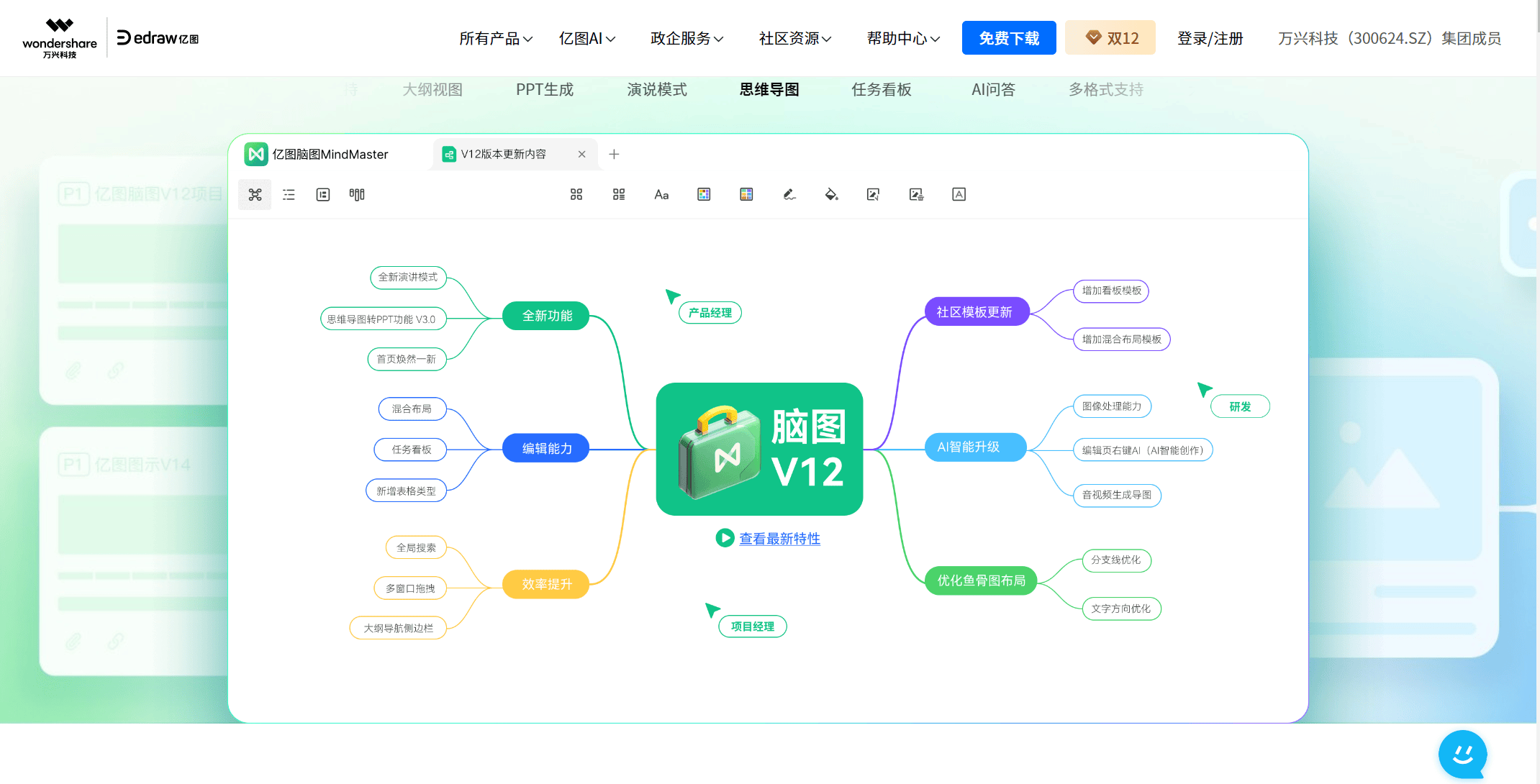Switch to the 任务看板 feature tab
Viewport: 1540px width, 784px height.
pyautogui.click(x=882, y=90)
